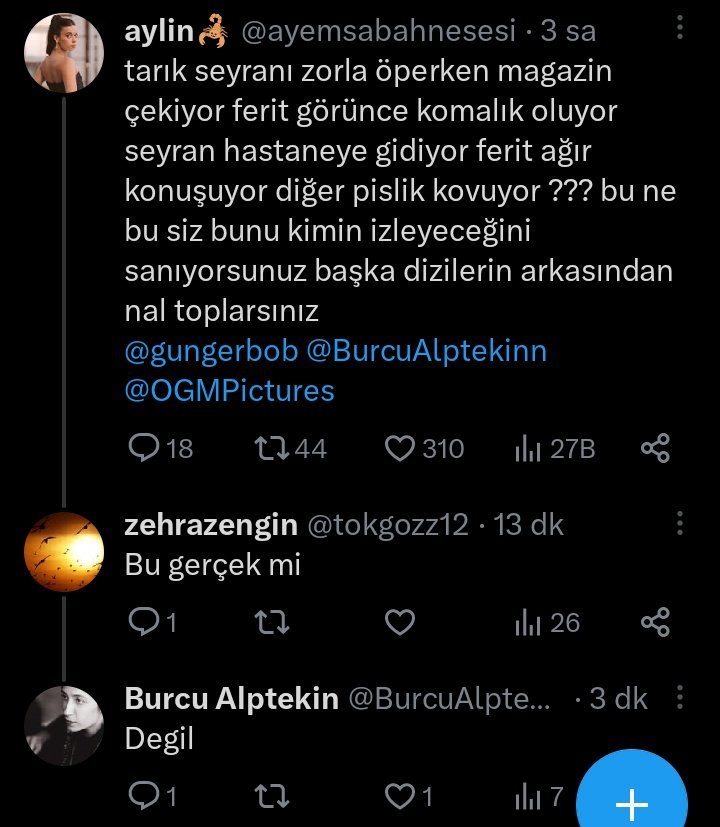Open more options for zehrazengin's tweet
Screen dimensions: 720x827
[680, 524]
